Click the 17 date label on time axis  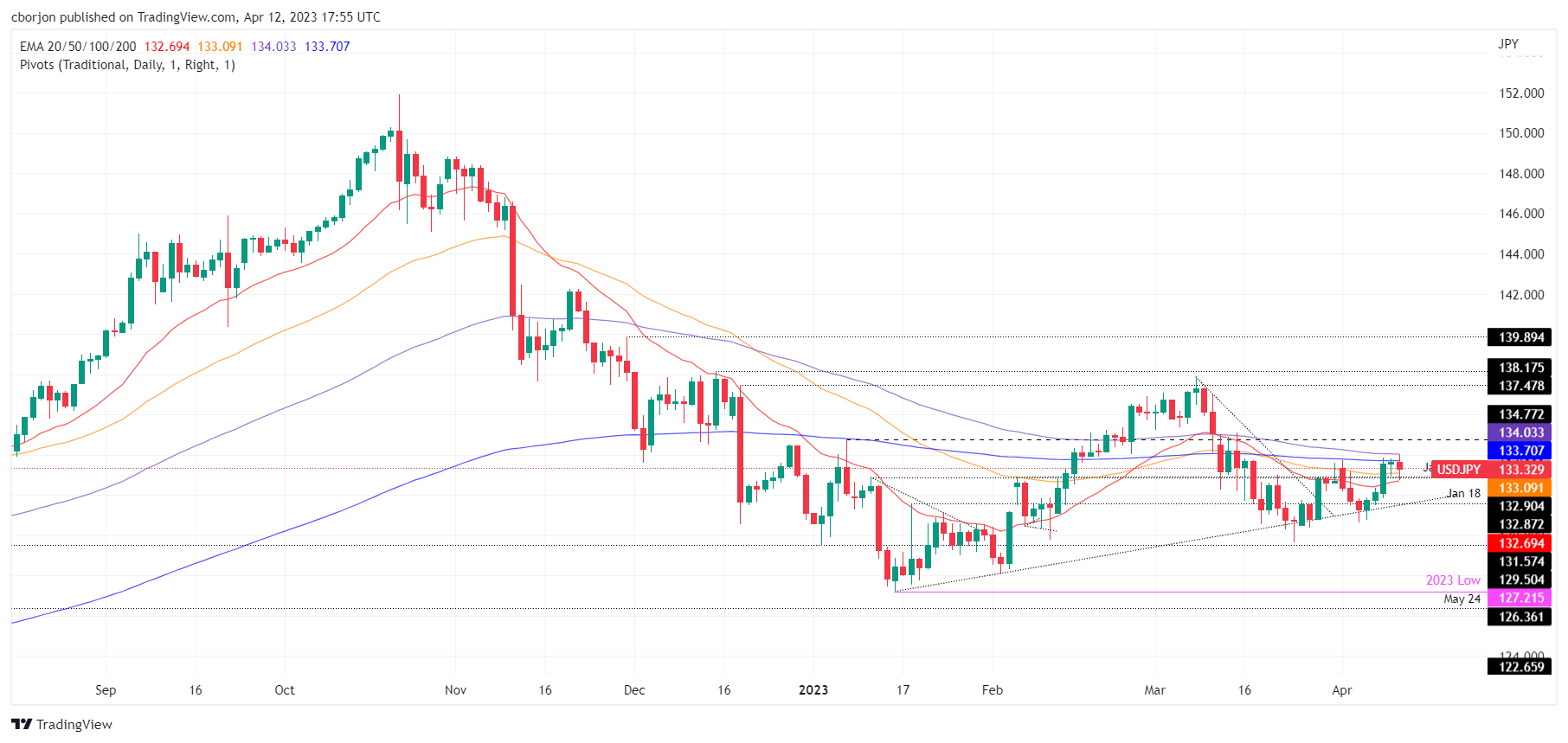tap(903, 690)
